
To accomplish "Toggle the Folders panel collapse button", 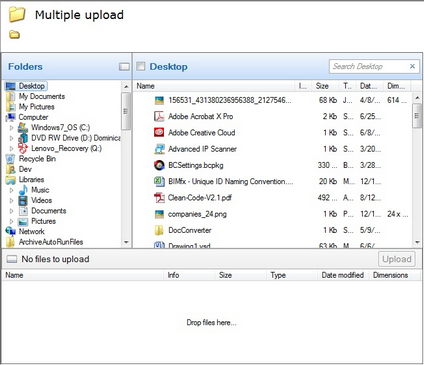I will coord(124,67).
